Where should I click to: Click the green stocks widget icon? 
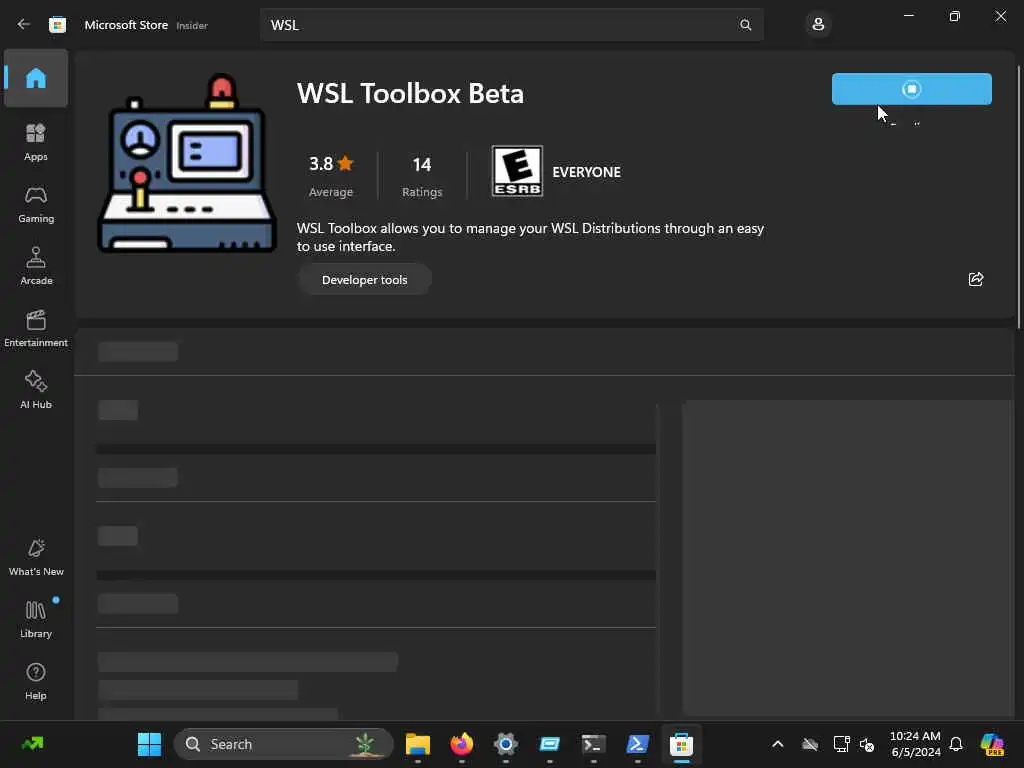[x=33, y=744]
